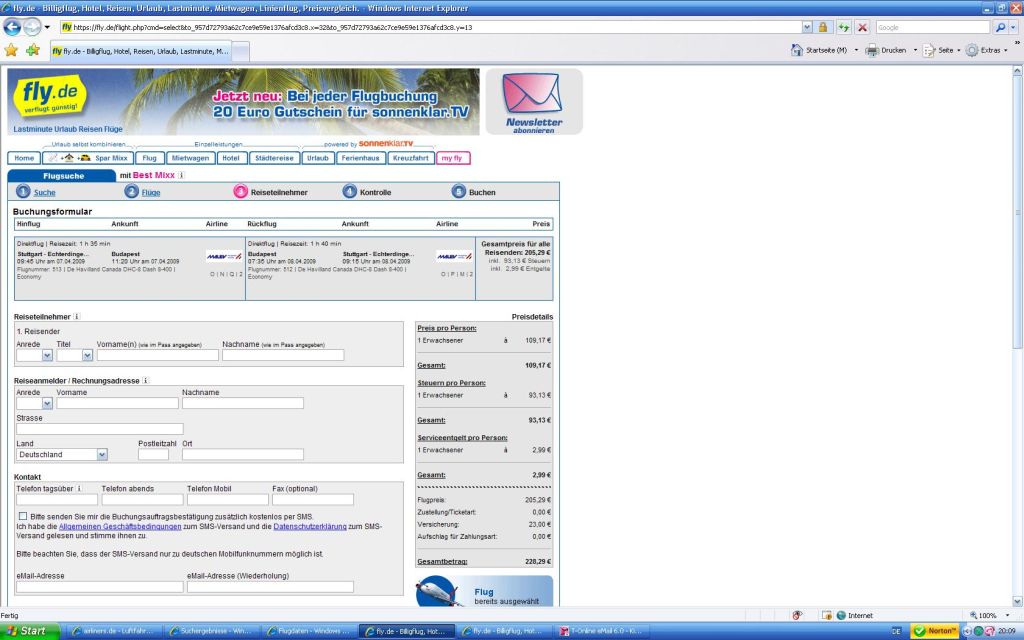
Task: Open the Favorites Center star icon
Action: pos(11,50)
